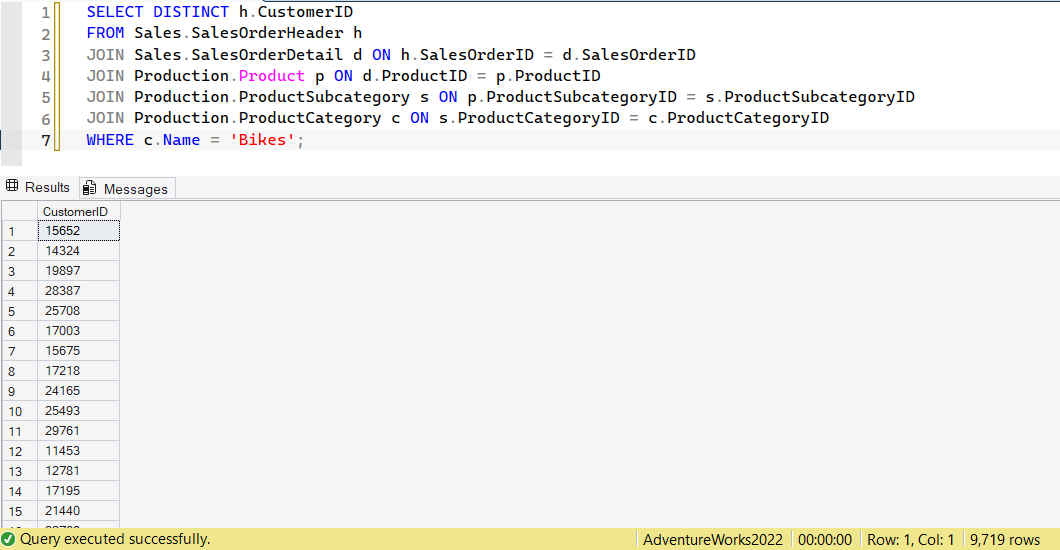Select cell with CustomerID 17195
Image resolution: width=1060 pixels, height=550 pixels.
coord(78,491)
